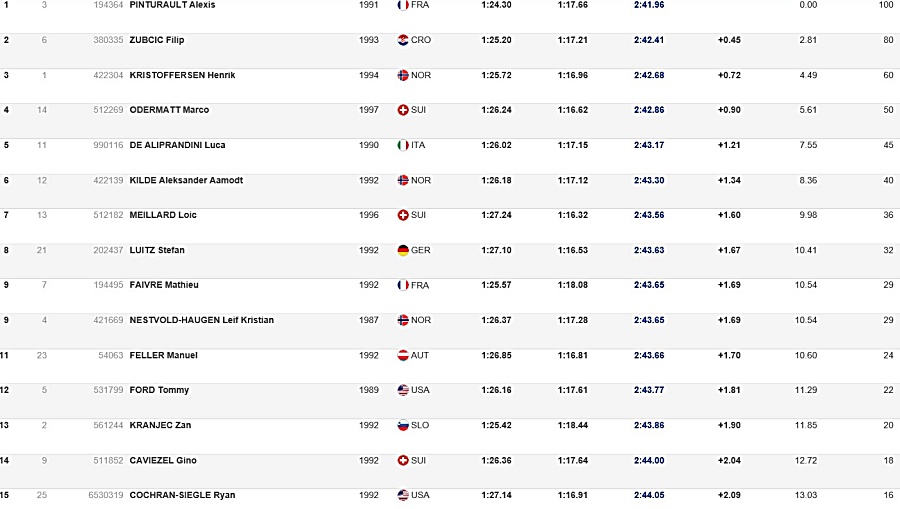
Task: Select MEILLARD Loic name in results
Action: (x=163, y=215)
